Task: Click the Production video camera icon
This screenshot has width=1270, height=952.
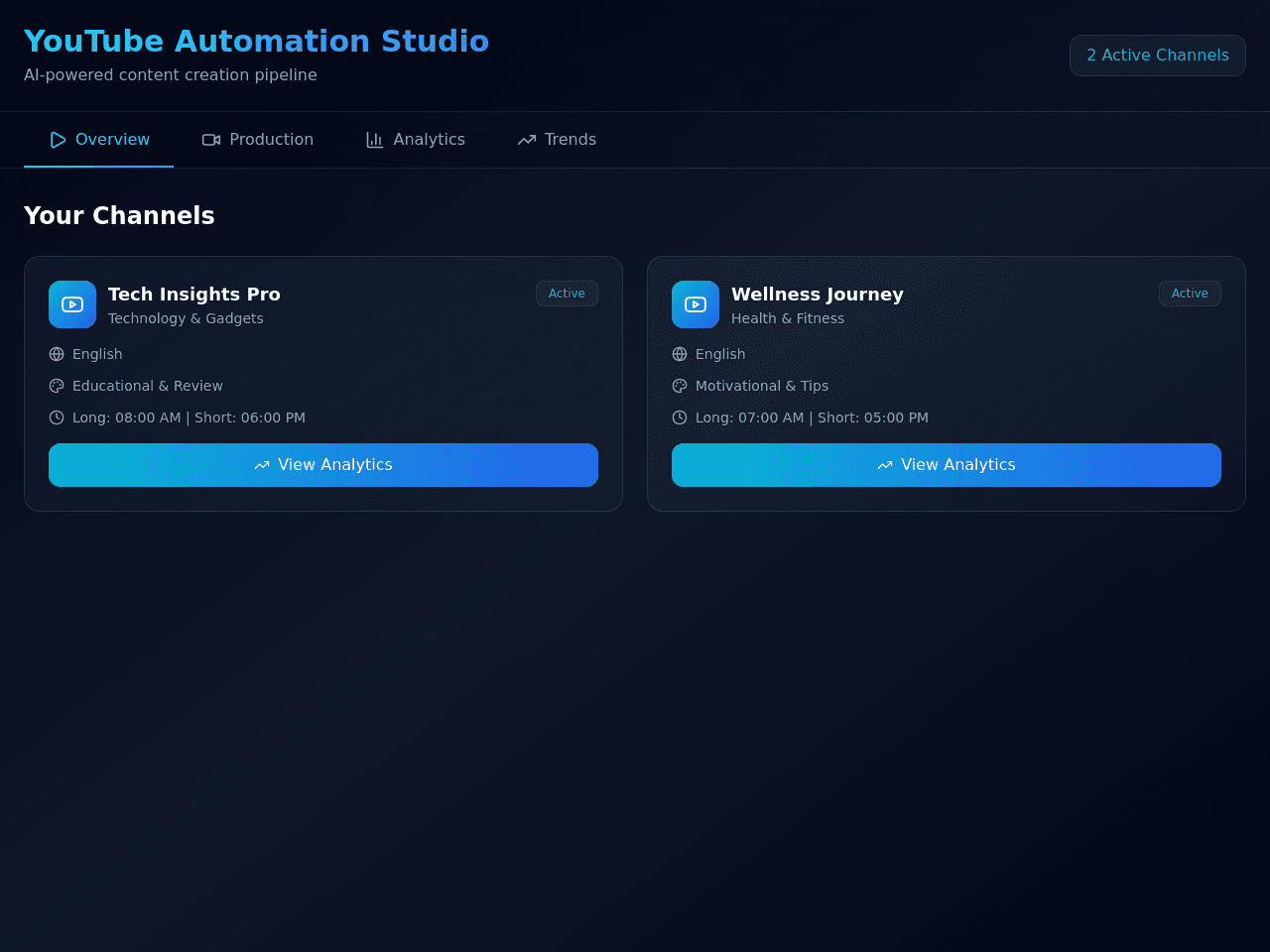Action: [211, 140]
